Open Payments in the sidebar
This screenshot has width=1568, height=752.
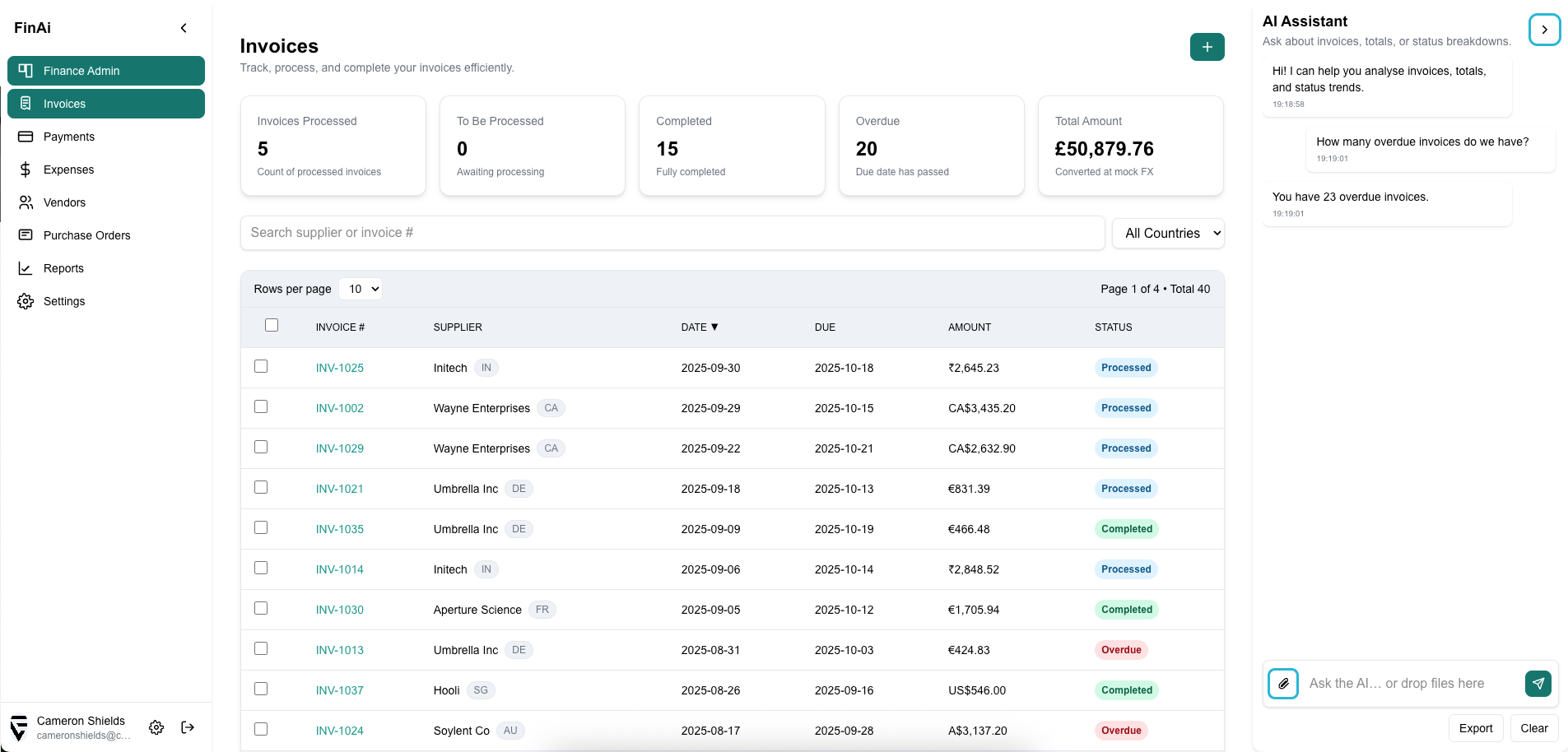click(x=69, y=137)
